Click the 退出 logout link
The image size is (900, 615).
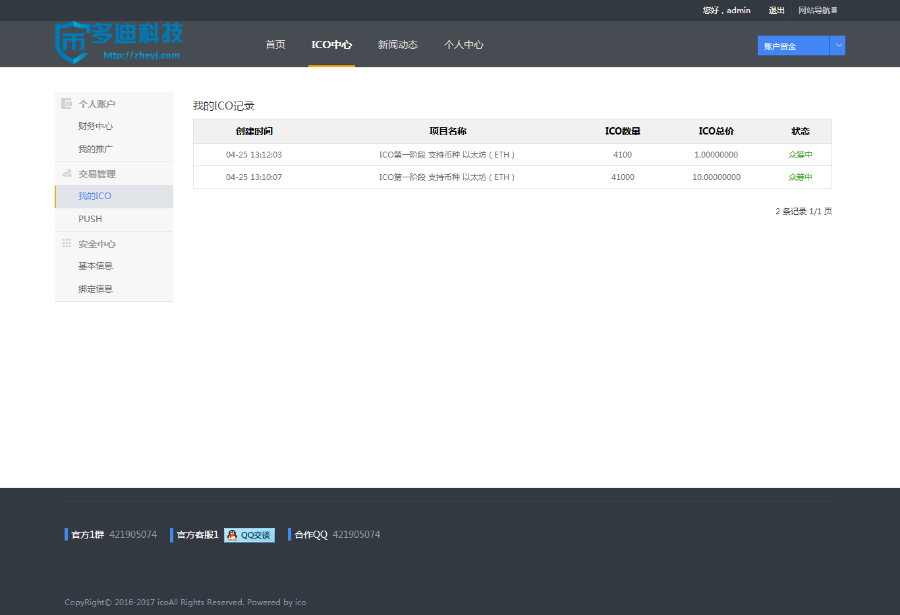coord(777,10)
